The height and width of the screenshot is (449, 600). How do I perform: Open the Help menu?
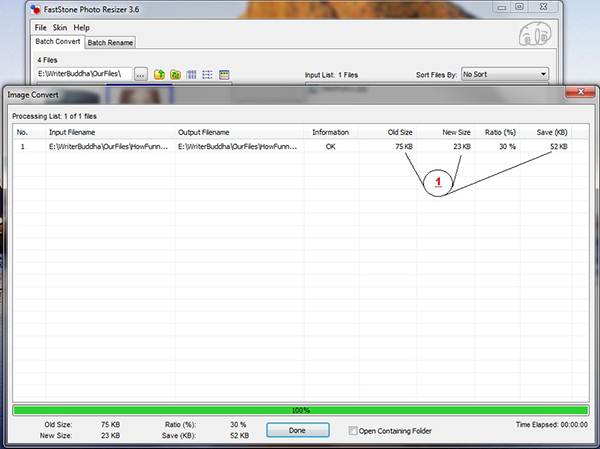[82, 28]
